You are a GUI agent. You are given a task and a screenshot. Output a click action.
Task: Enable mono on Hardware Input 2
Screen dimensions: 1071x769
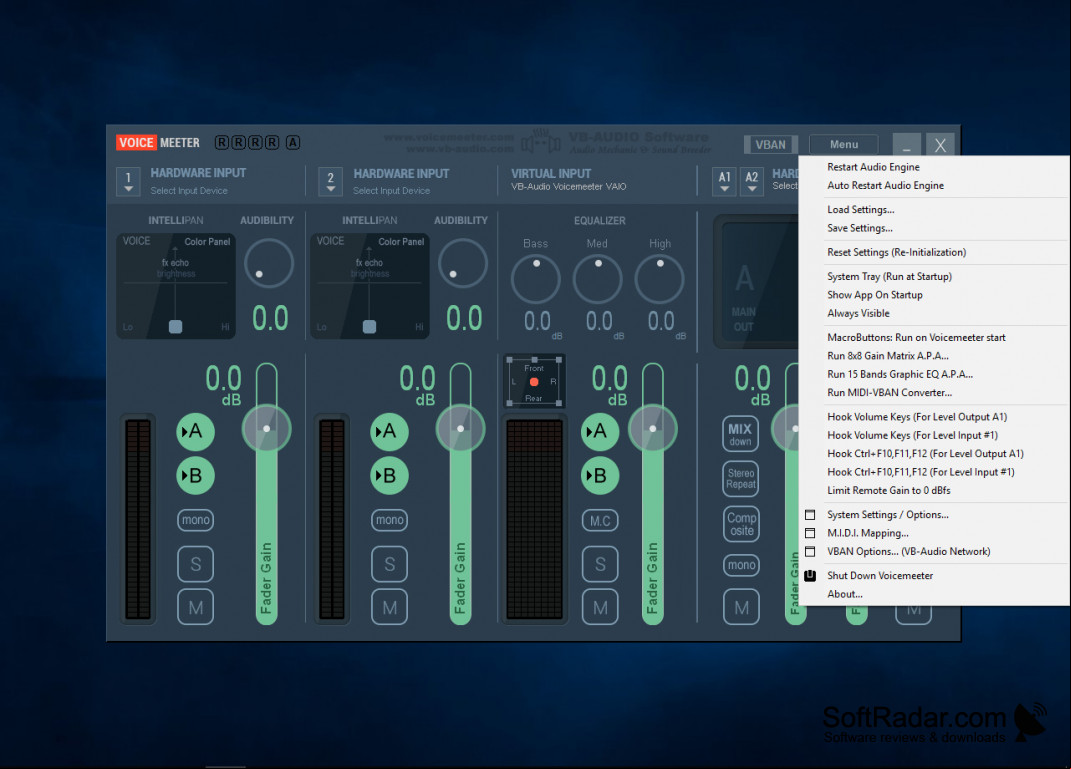coord(389,520)
